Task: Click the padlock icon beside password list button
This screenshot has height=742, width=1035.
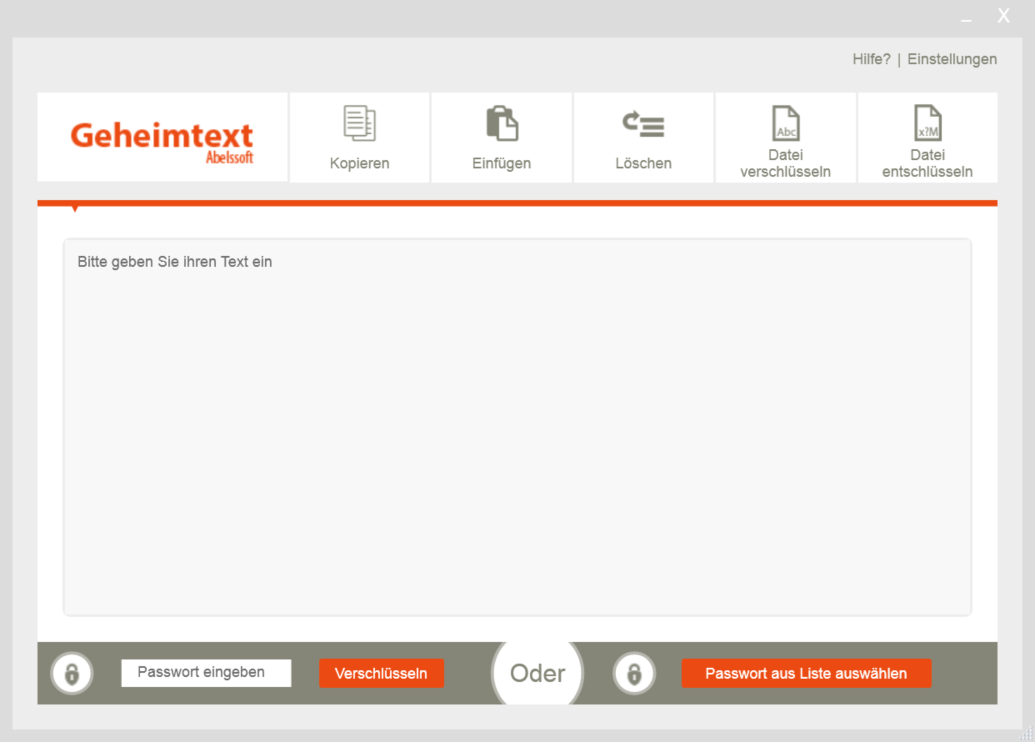Action: [634, 673]
